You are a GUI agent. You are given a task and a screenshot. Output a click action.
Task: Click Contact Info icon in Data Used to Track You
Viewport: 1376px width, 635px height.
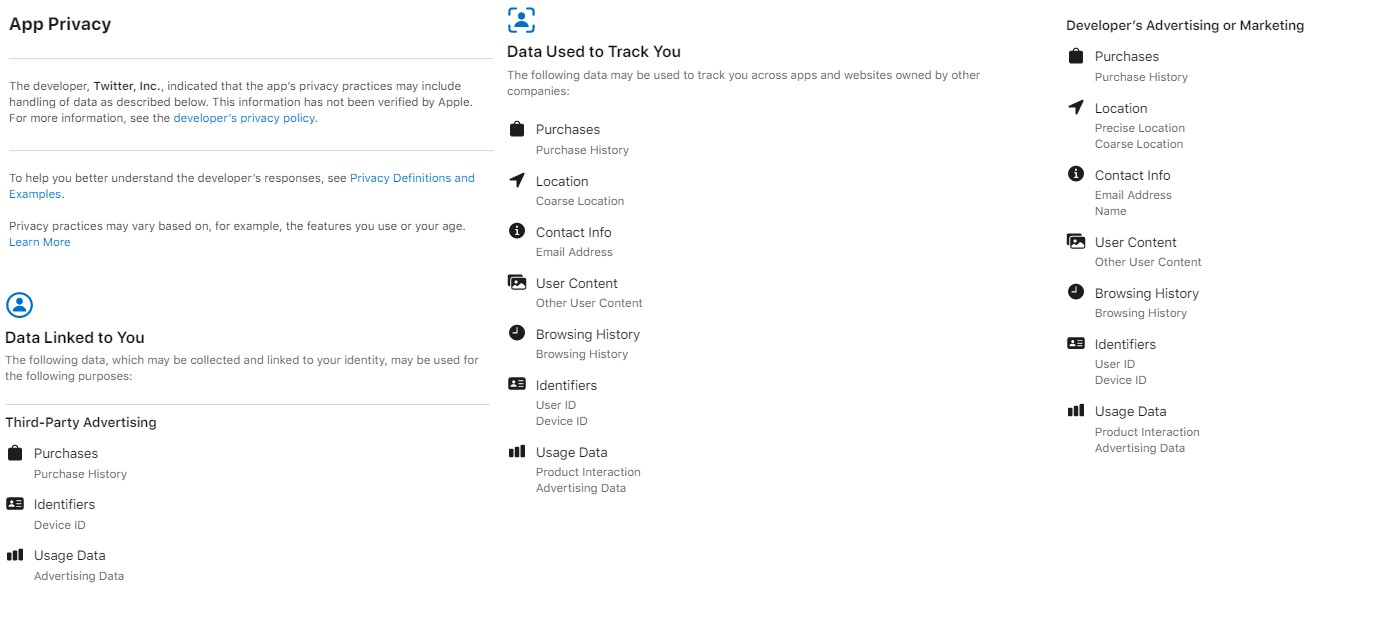click(517, 231)
